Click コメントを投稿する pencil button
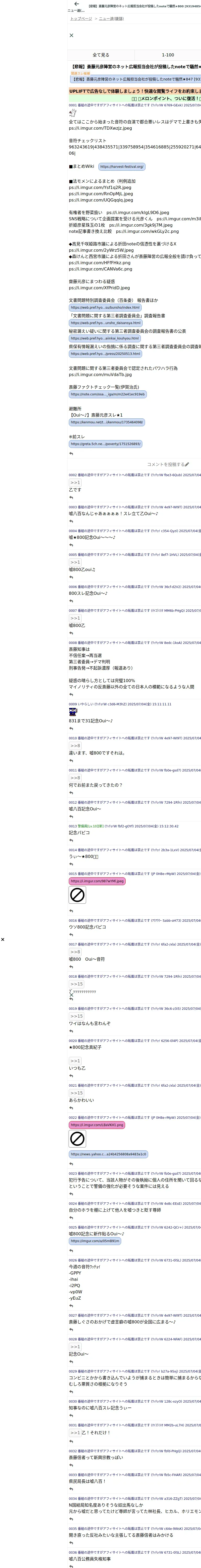 click(x=168, y=464)
